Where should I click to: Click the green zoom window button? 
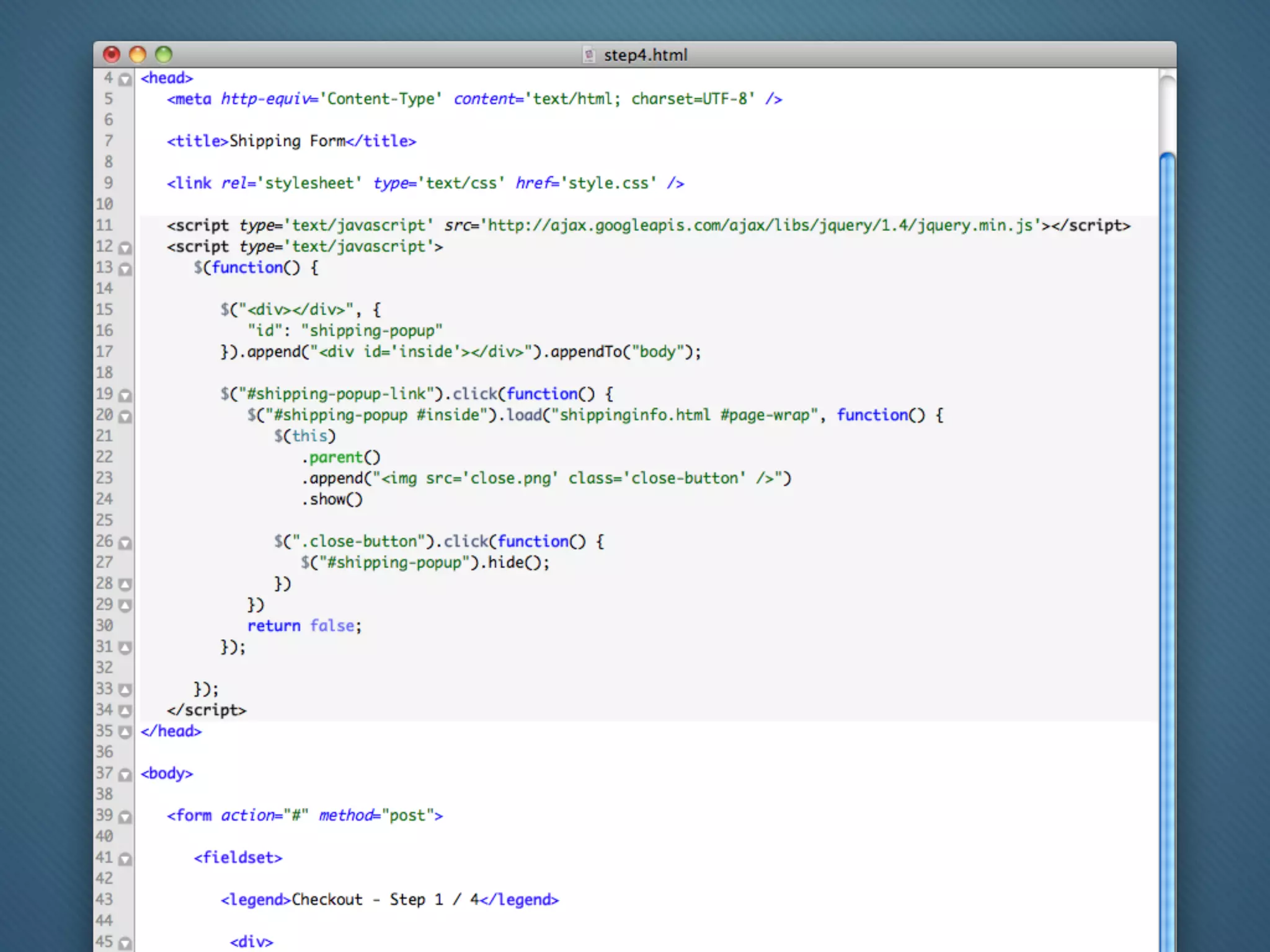pyautogui.click(x=164, y=55)
